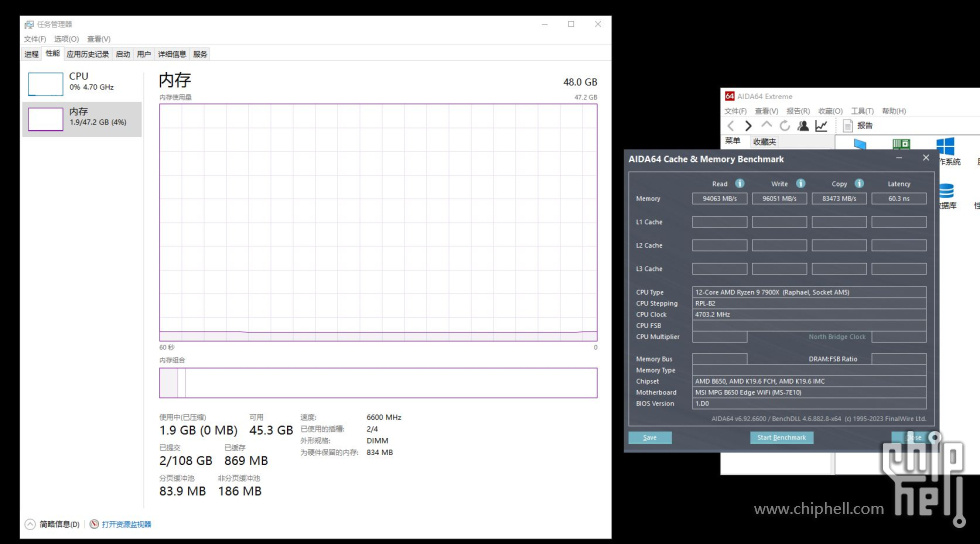Switch to the 服务 tab

tap(200, 54)
